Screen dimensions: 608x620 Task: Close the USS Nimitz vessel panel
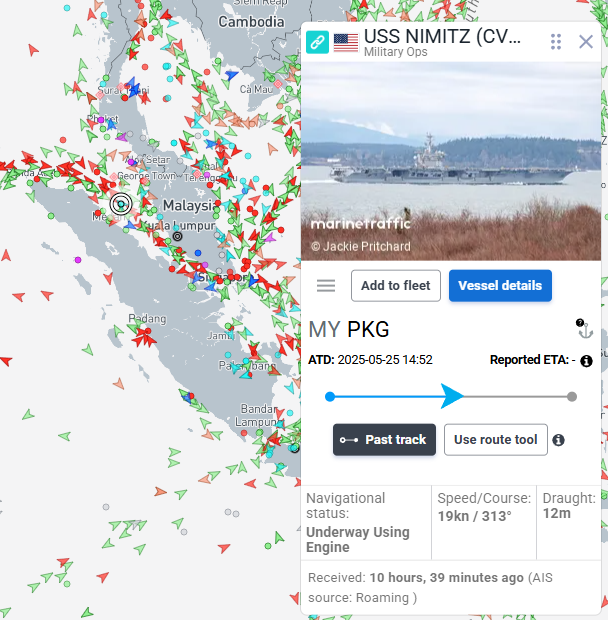coord(585,42)
